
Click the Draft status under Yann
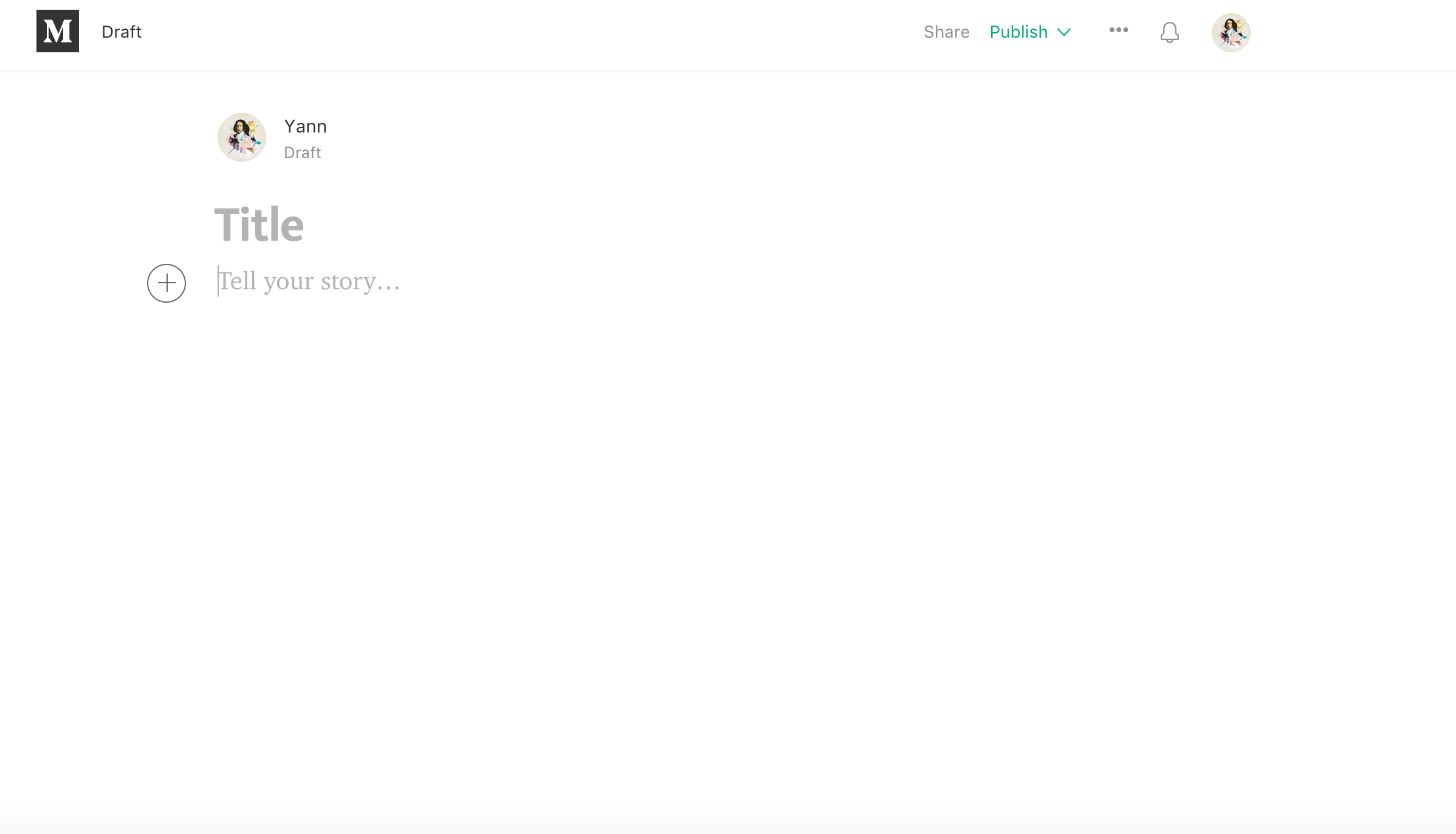302,152
